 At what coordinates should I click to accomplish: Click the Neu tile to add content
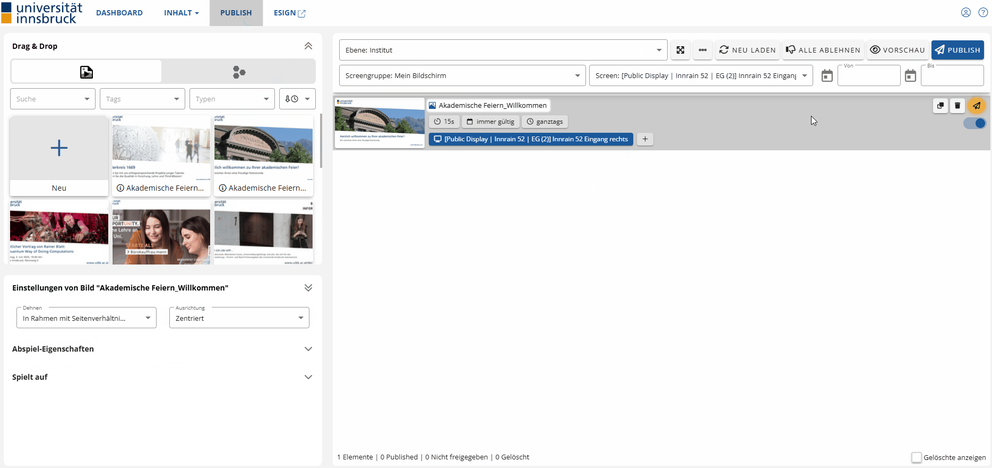pos(59,155)
